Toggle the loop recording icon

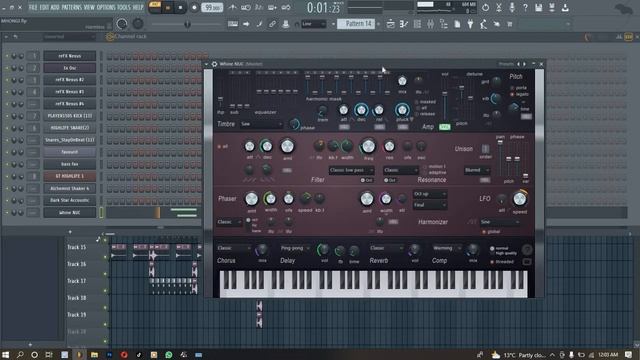[x=286, y=7]
